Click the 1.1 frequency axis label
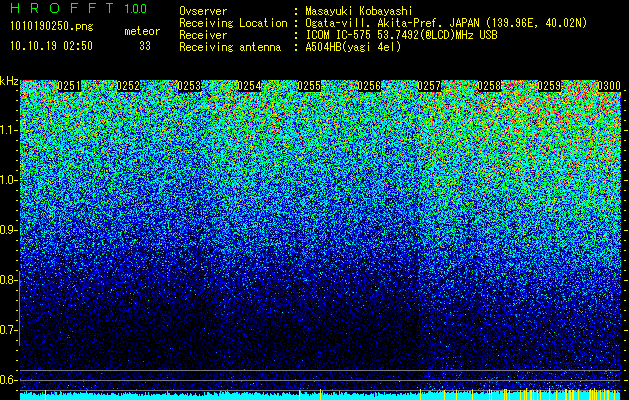 point(9,130)
